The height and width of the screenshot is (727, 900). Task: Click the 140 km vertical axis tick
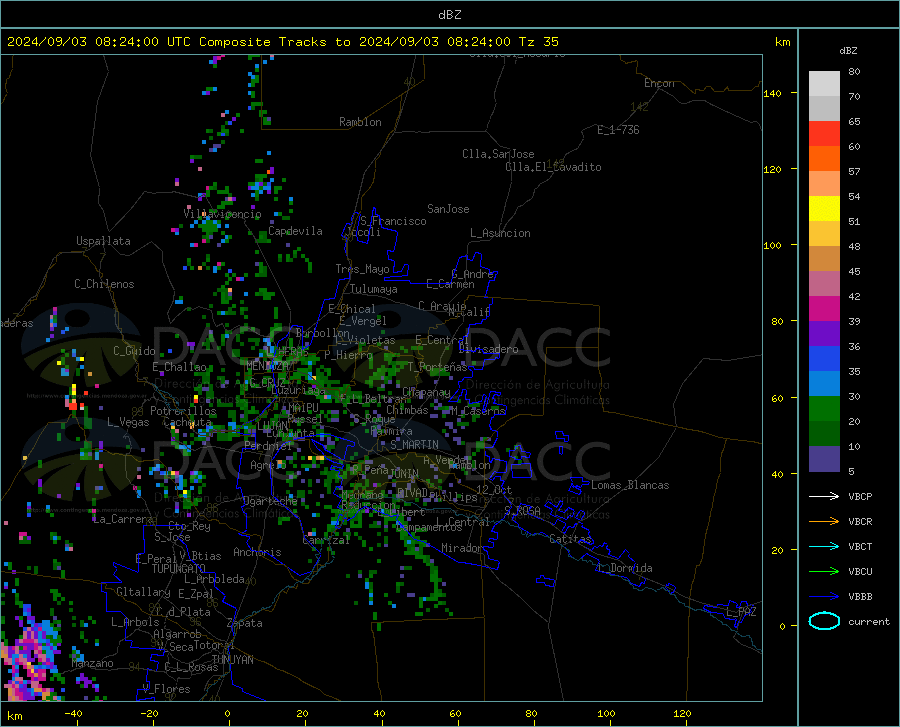[x=773, y=93]
